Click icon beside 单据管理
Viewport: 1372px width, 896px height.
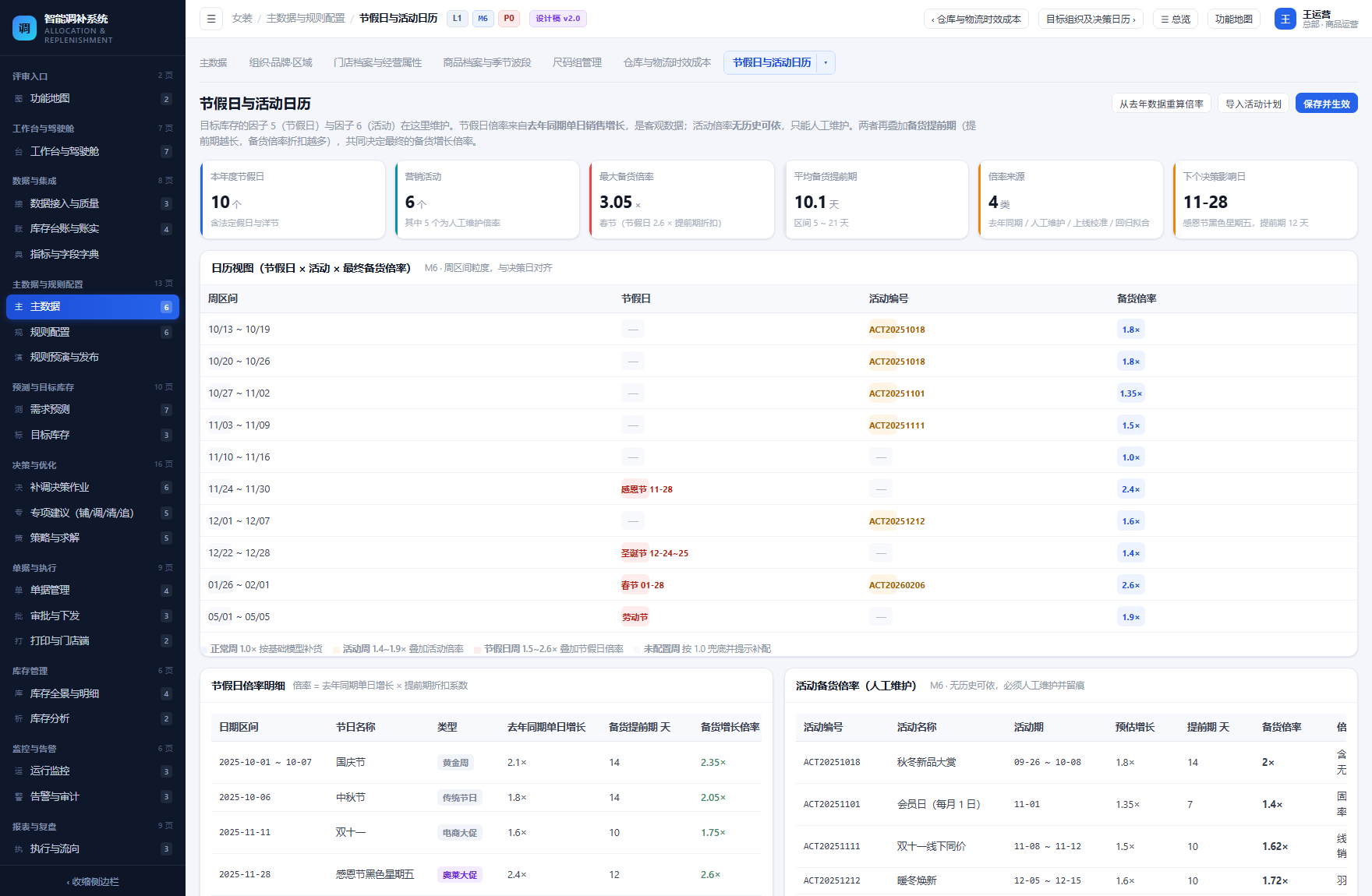click(x=19, y=591)
